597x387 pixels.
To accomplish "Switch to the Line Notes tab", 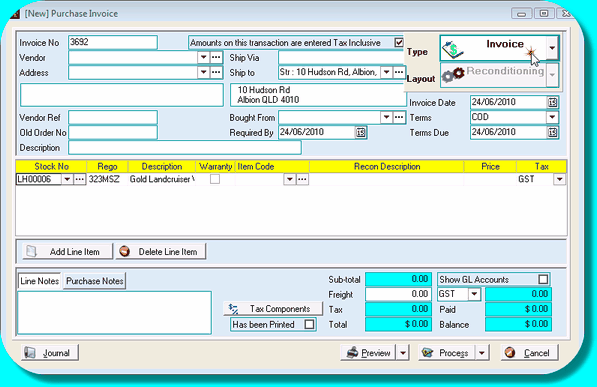I will coord(40,281).
